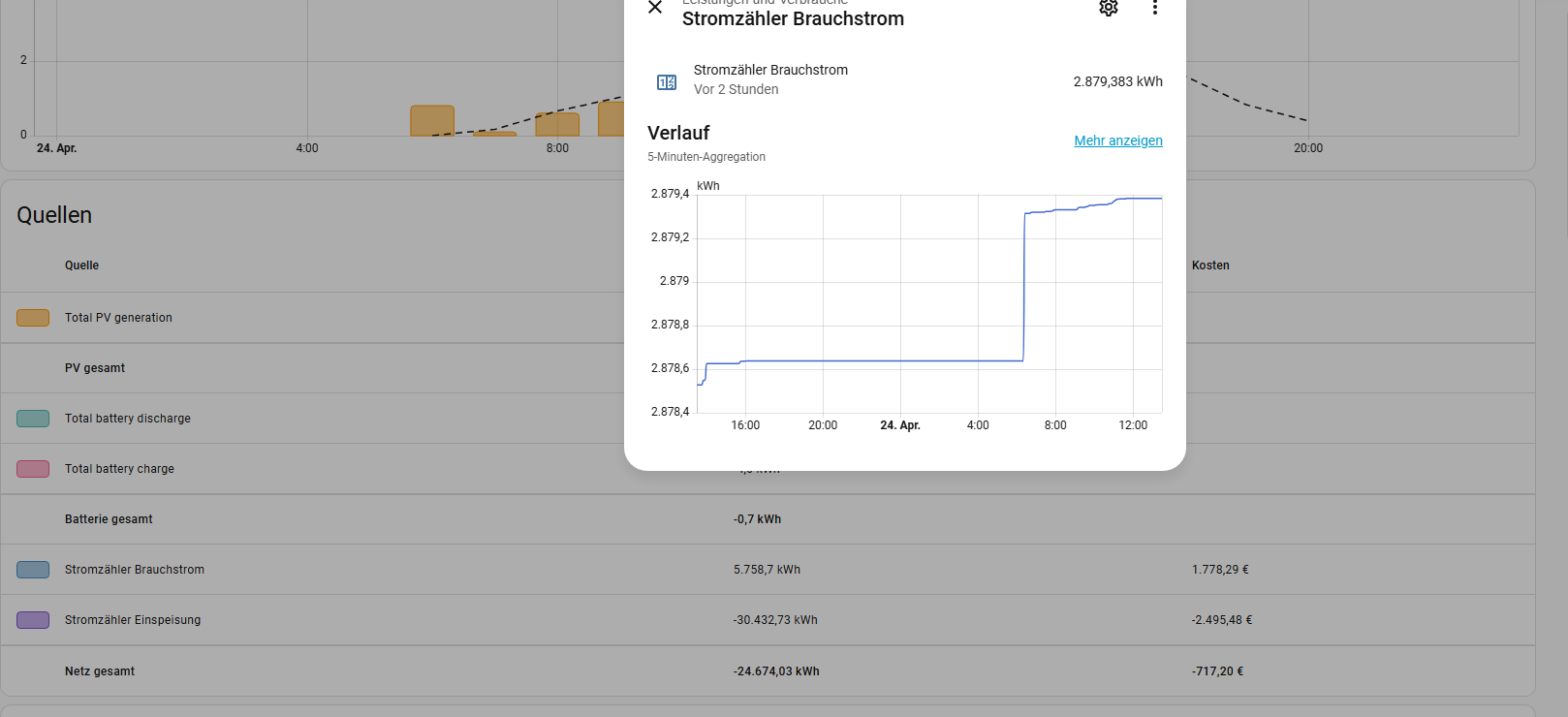Select the Total battery discharge row

point(128,419)
